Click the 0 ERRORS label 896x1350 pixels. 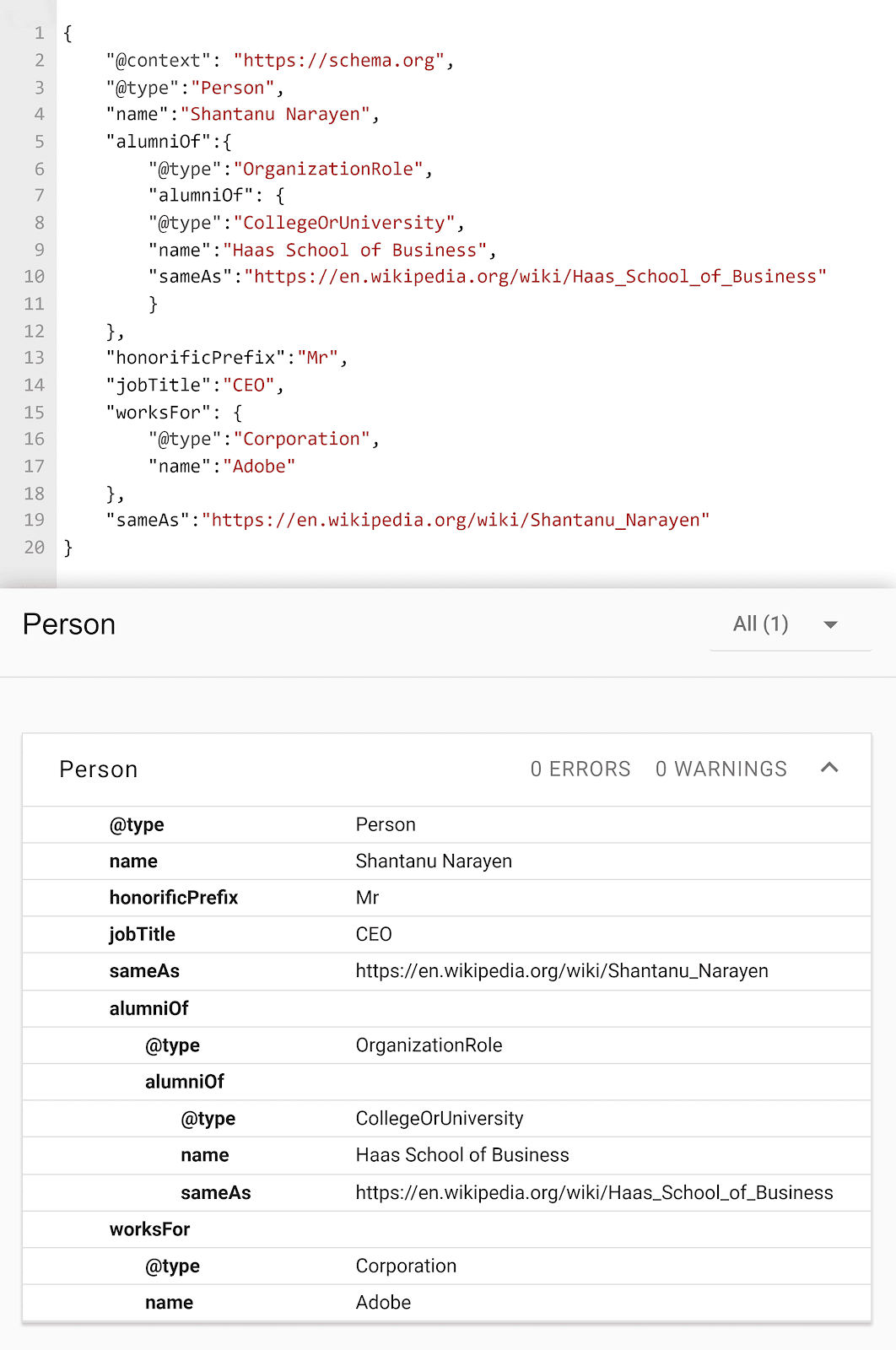[580, 769]
